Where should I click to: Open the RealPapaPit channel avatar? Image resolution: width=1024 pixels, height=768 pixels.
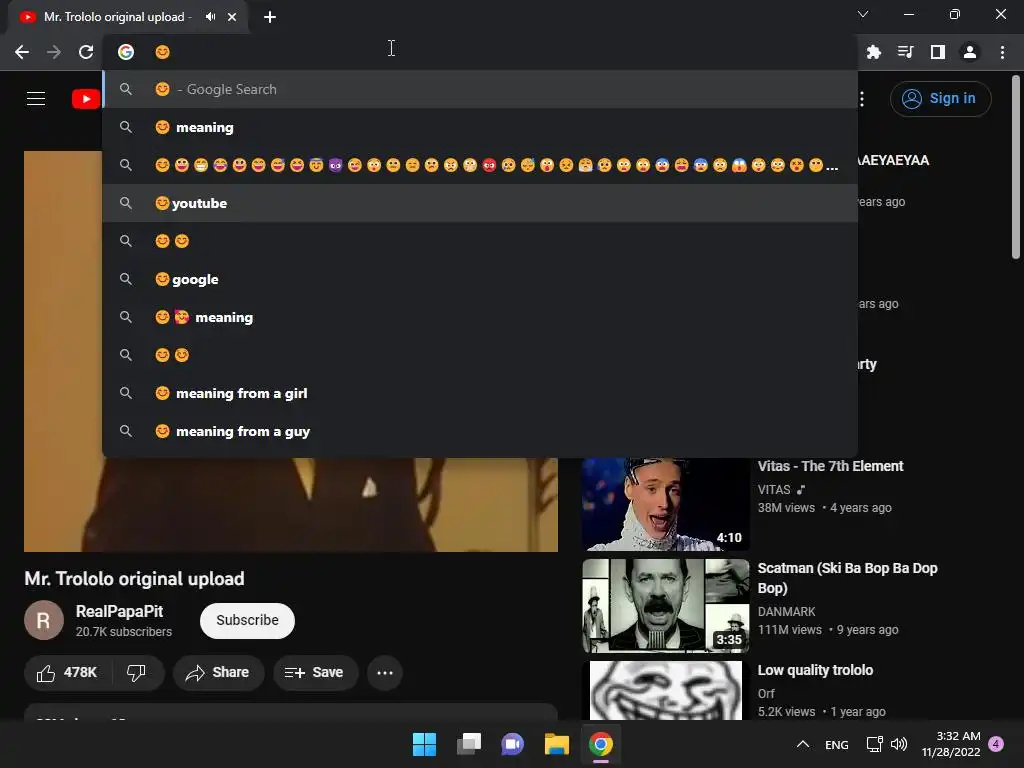coord(44,620)
